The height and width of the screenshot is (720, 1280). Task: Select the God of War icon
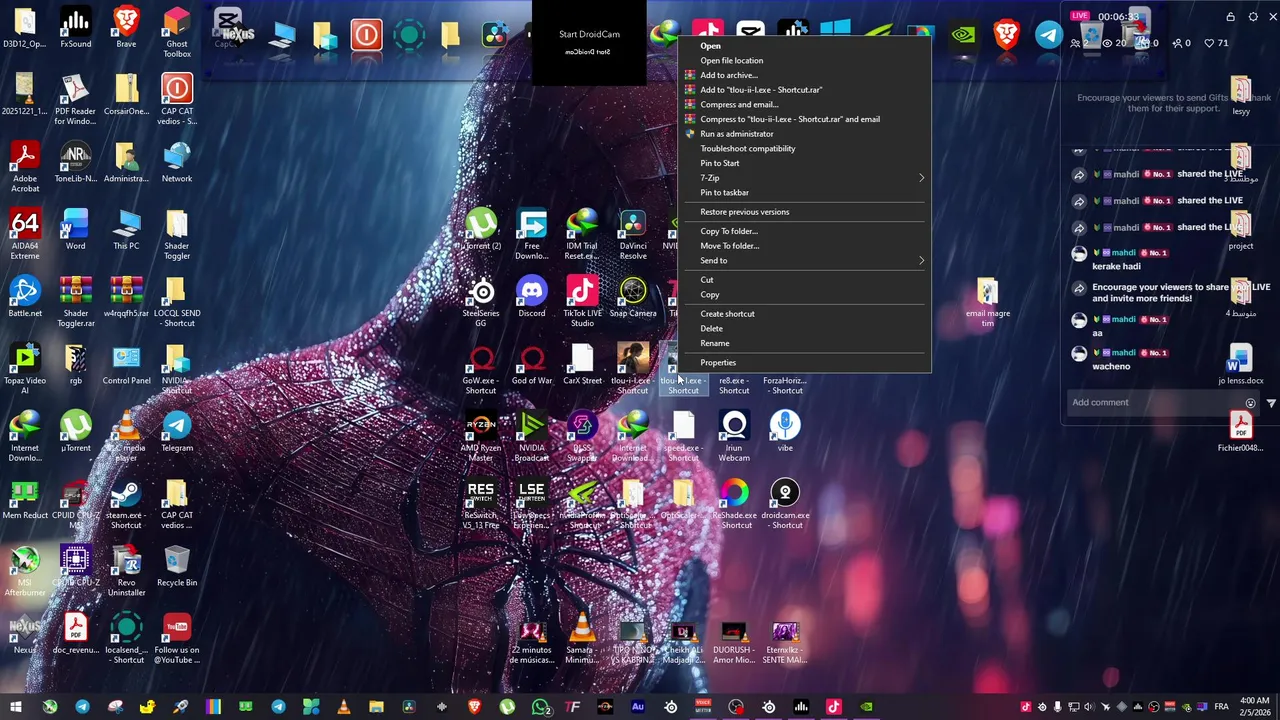coord(532,363)
